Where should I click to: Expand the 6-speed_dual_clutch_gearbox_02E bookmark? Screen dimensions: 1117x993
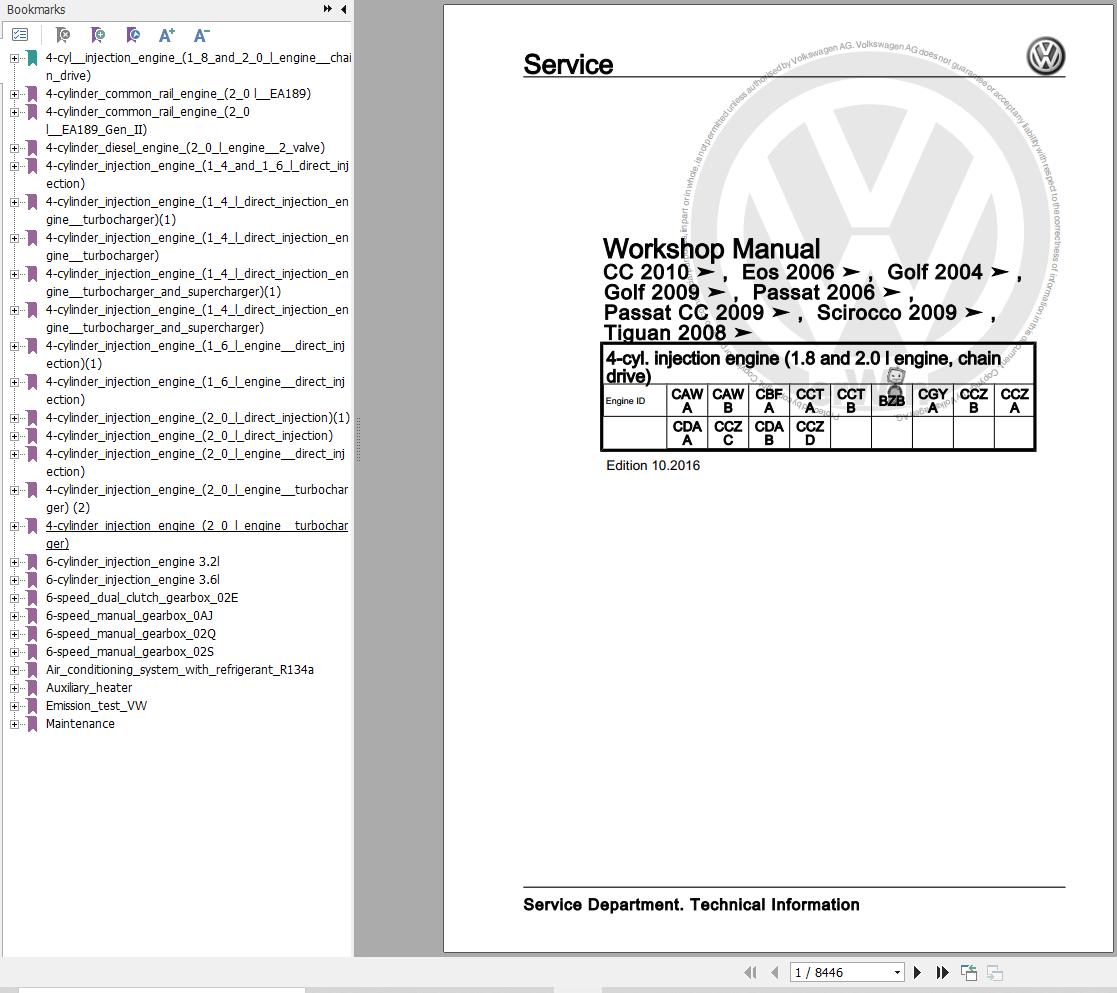tap(14, 598)
